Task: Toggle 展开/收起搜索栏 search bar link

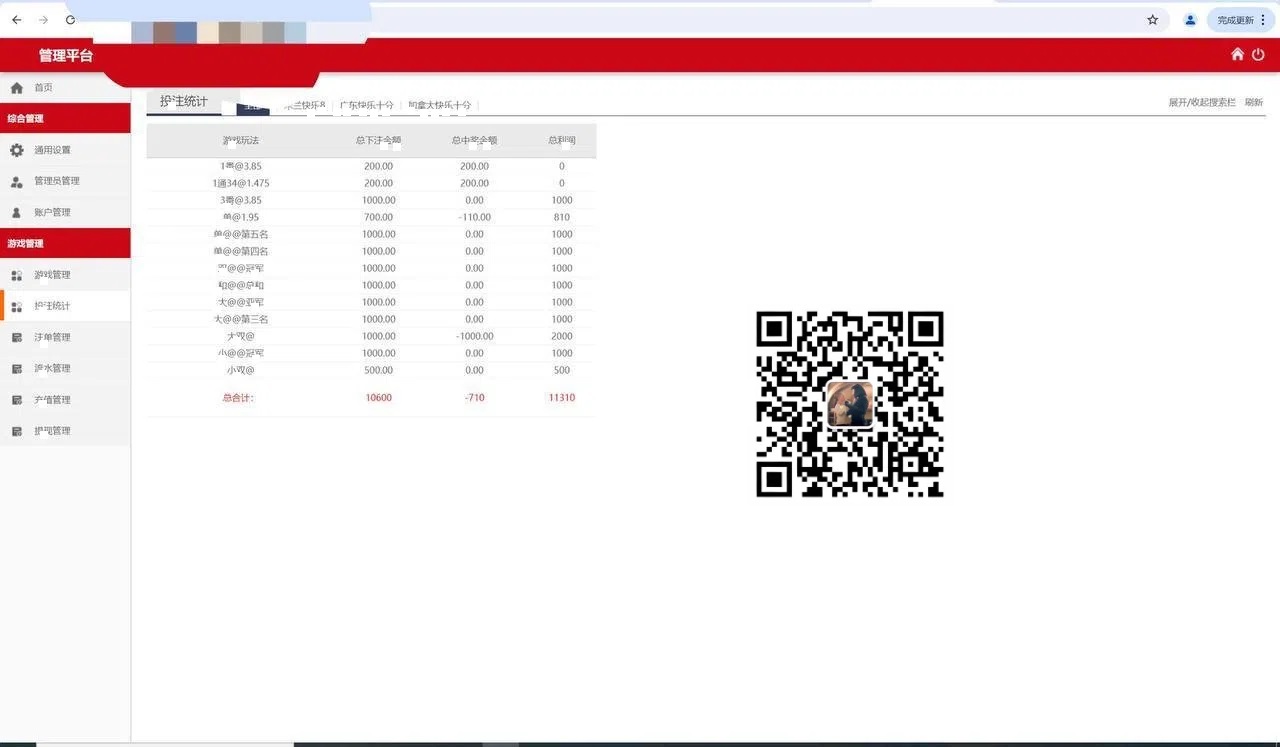Action: (x=1202, y=103)
